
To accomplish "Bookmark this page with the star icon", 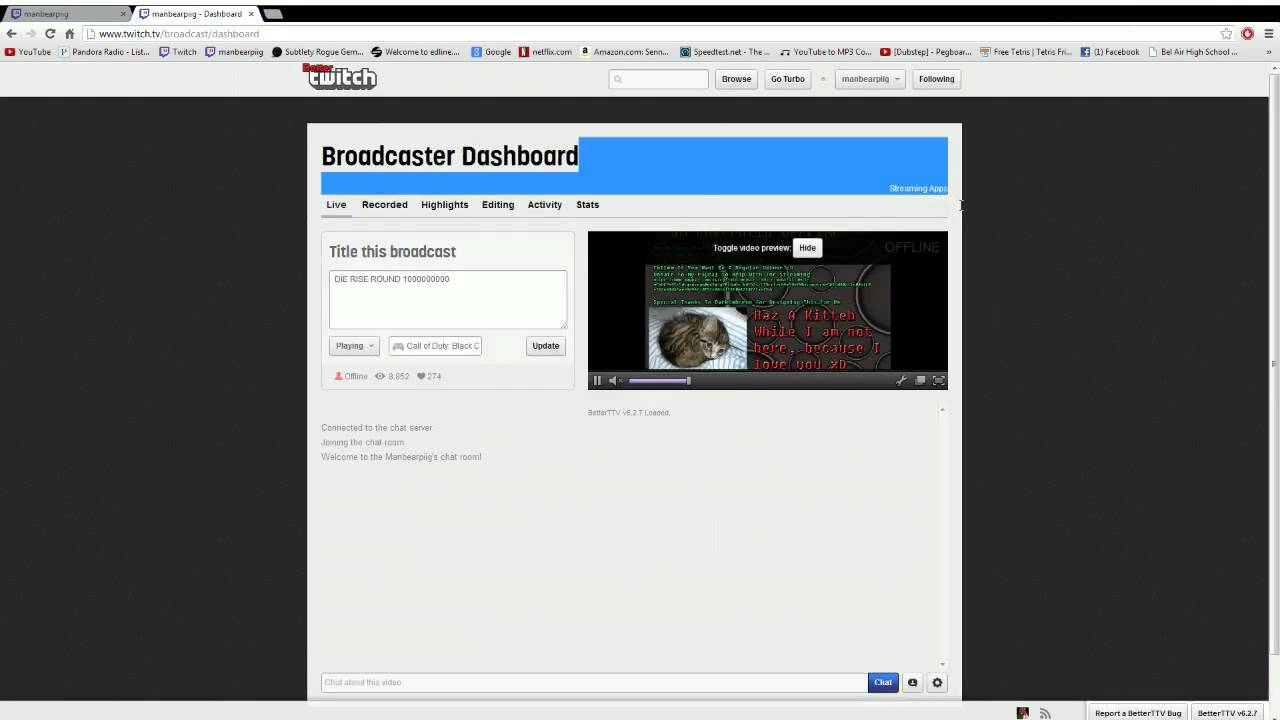I will coord(1226,33).
